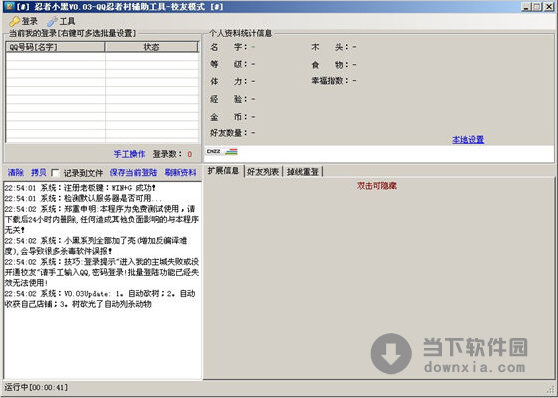
Task: Click the 体力 label in the stats panel
Action: coord(228,81)
